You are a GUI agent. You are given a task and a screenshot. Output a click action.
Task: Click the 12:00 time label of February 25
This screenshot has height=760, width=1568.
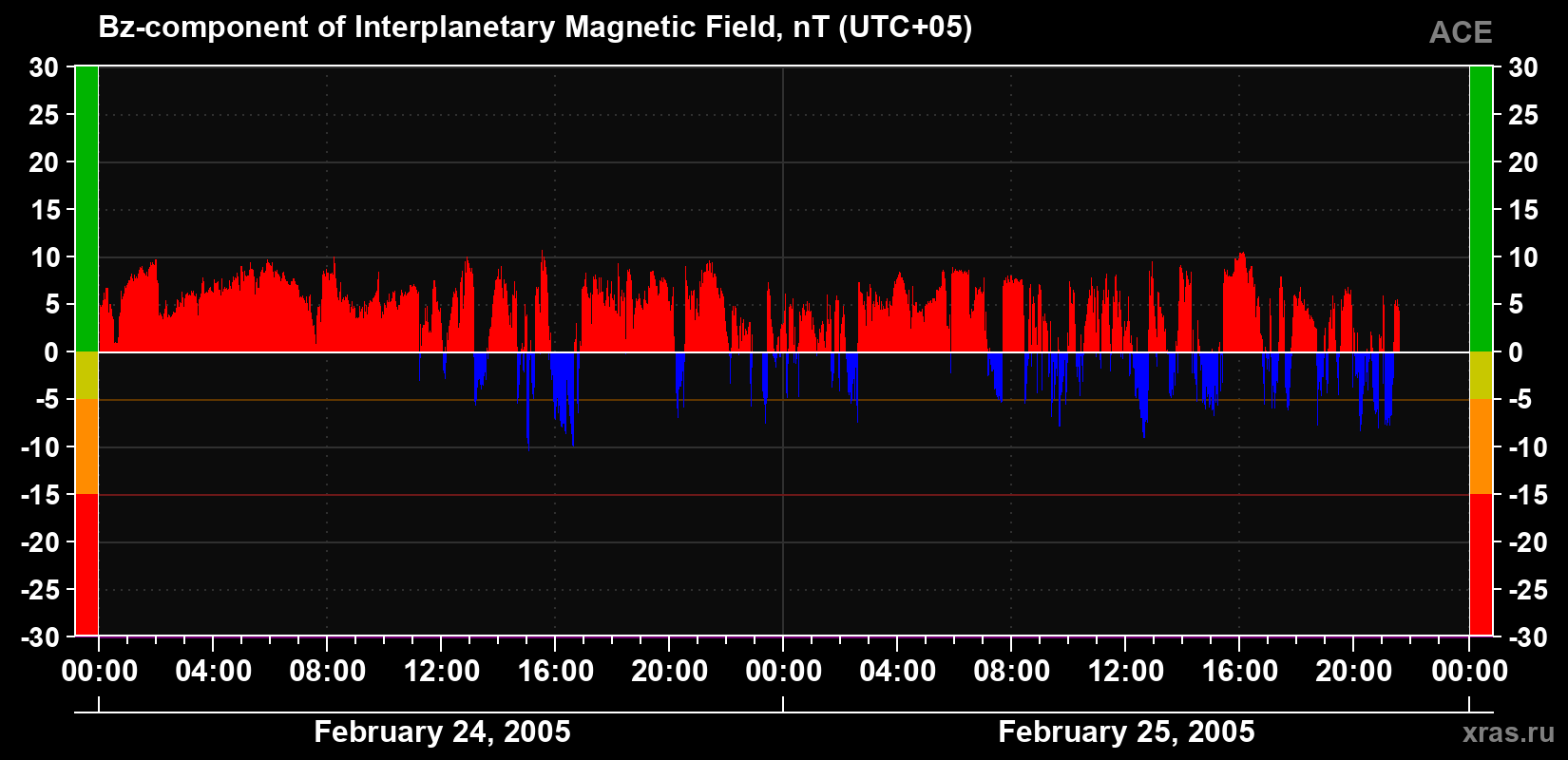pyautogui.click(x=1126, y=671)
